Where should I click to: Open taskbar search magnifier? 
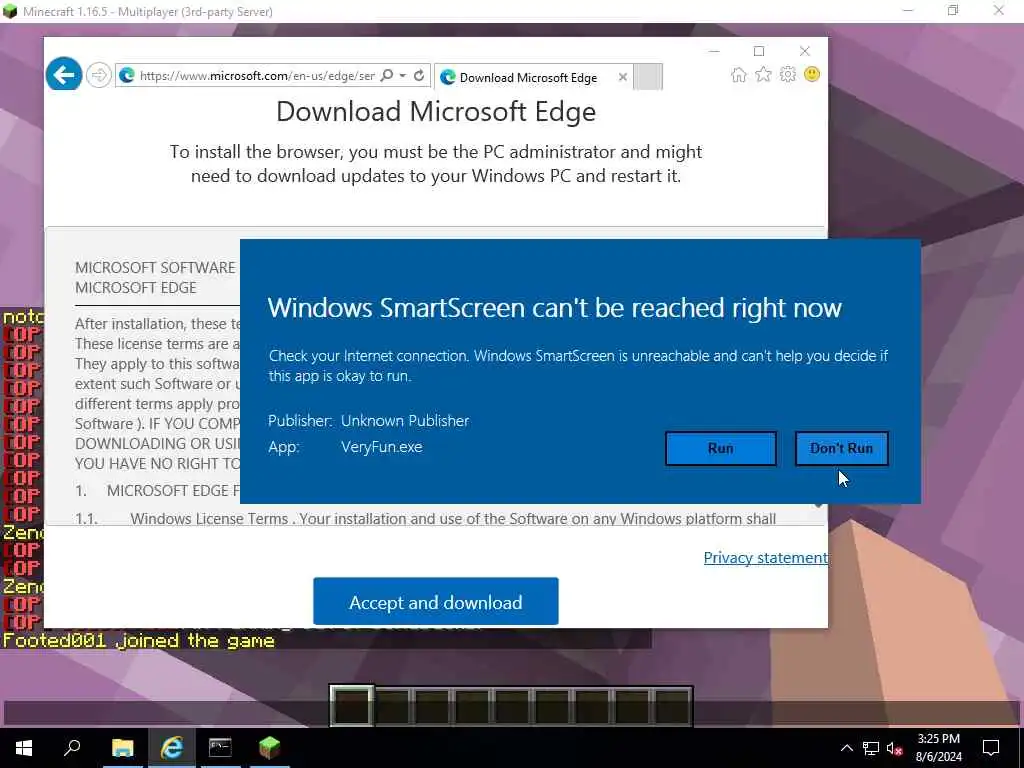(x=72, y=748)
